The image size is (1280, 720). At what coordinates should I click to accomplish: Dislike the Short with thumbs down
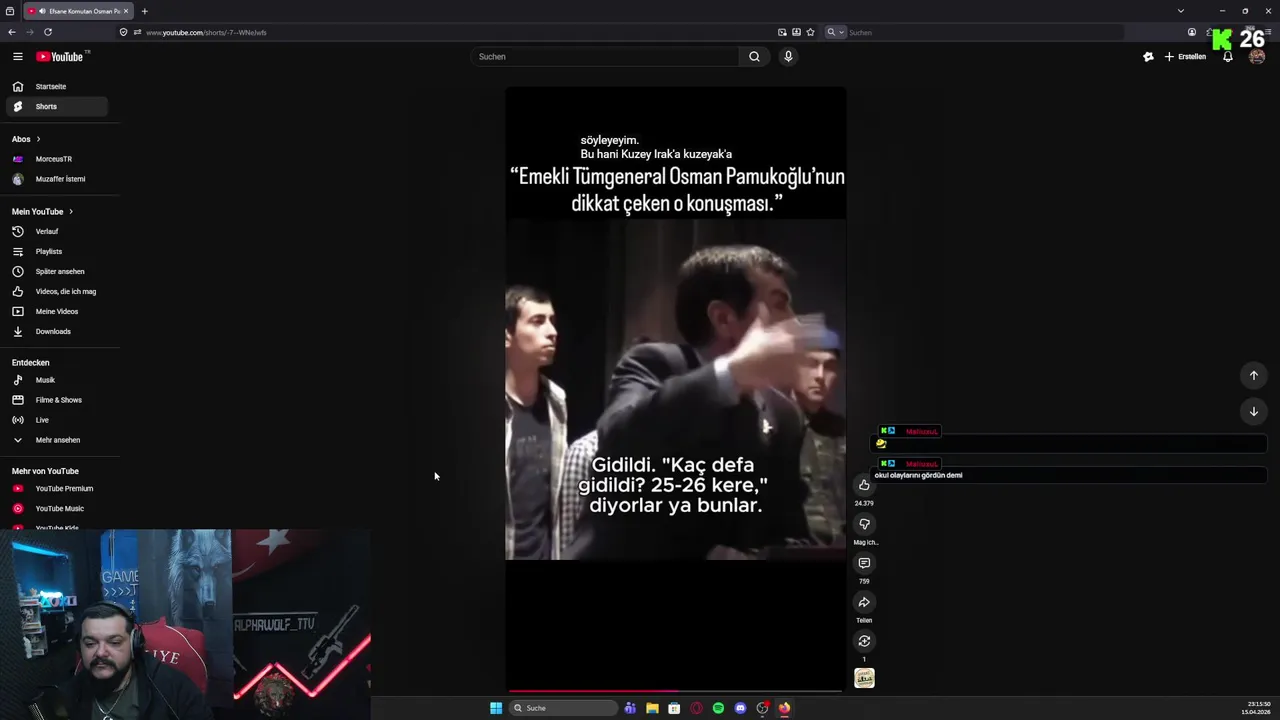coord(864,524)
